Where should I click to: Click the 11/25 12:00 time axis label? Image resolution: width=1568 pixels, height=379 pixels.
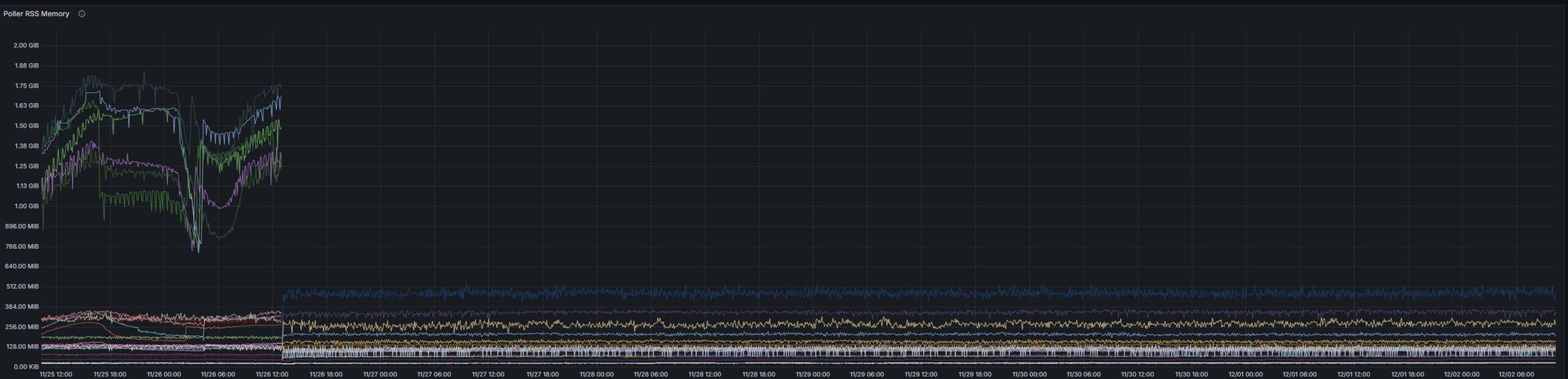coord(56,374)
